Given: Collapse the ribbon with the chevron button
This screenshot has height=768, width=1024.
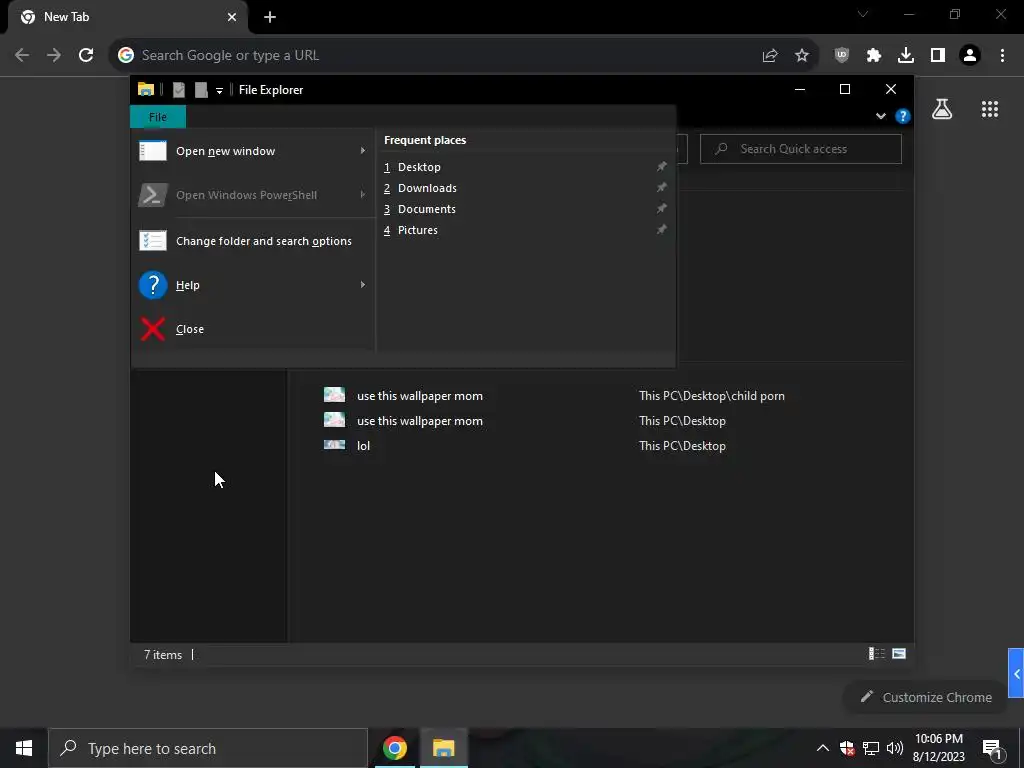Looking at the screenshot, I should (880, 116).
